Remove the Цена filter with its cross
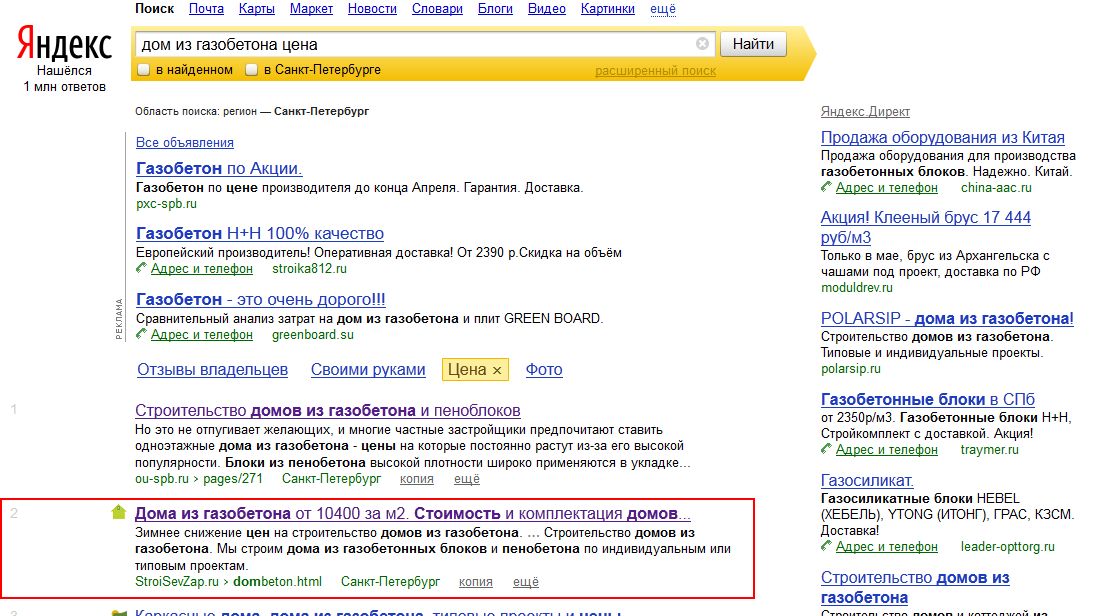Screen dimensions: 1109x616 pyautogui.click(x=497, y=371)
